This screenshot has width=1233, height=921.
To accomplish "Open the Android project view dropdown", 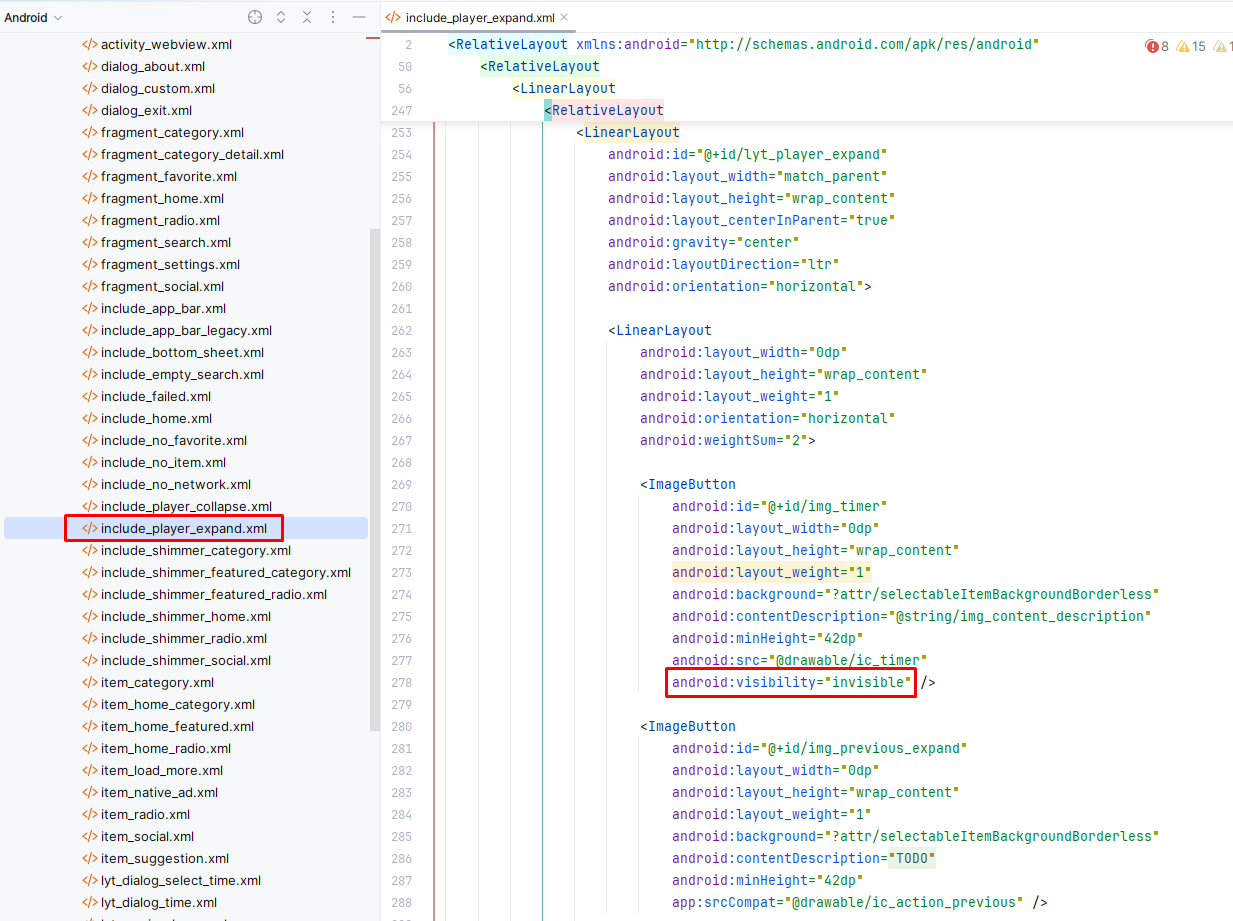I will coord(33,18).
